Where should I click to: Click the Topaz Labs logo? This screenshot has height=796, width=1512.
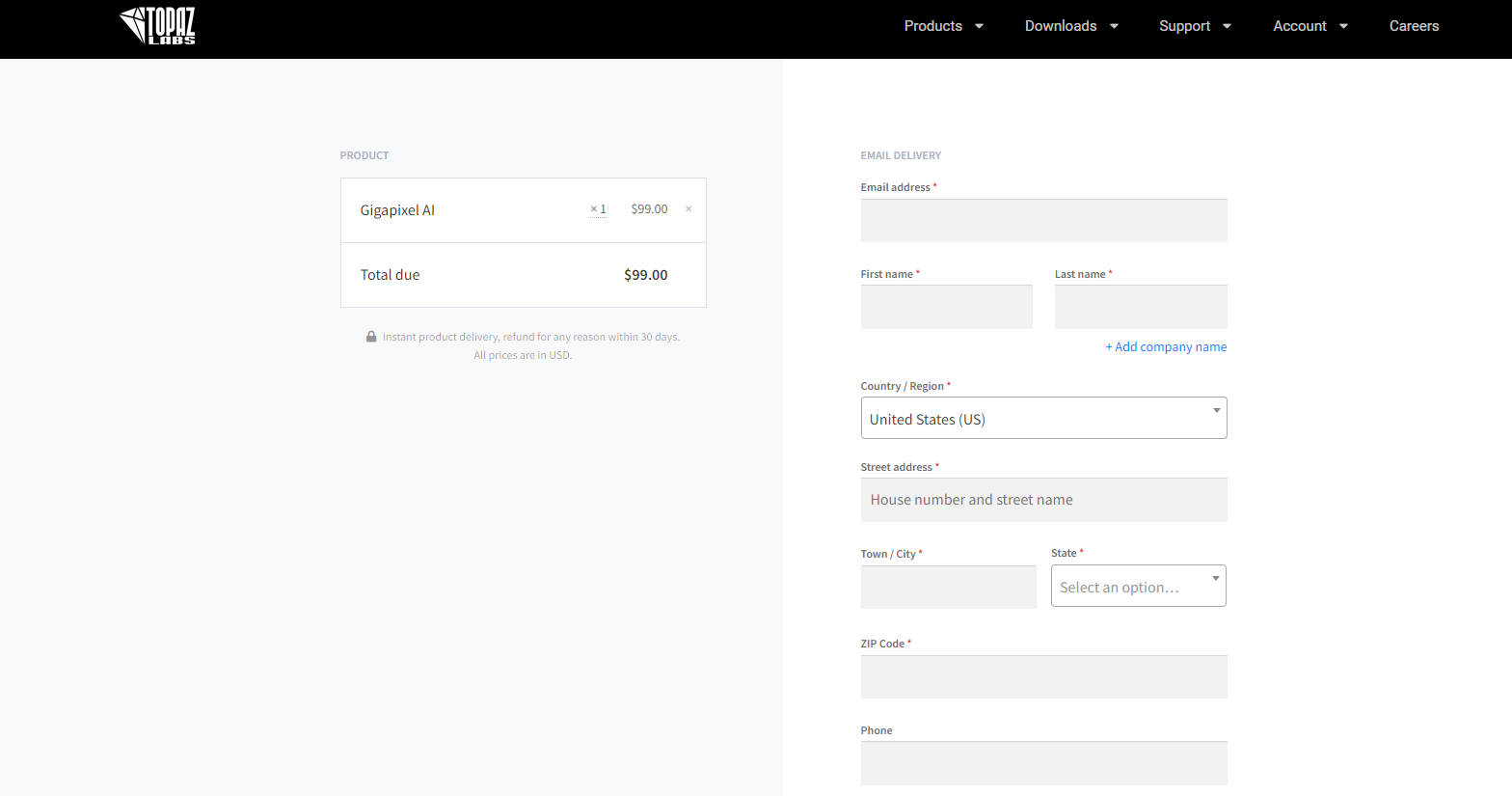(x=157, y=26)
